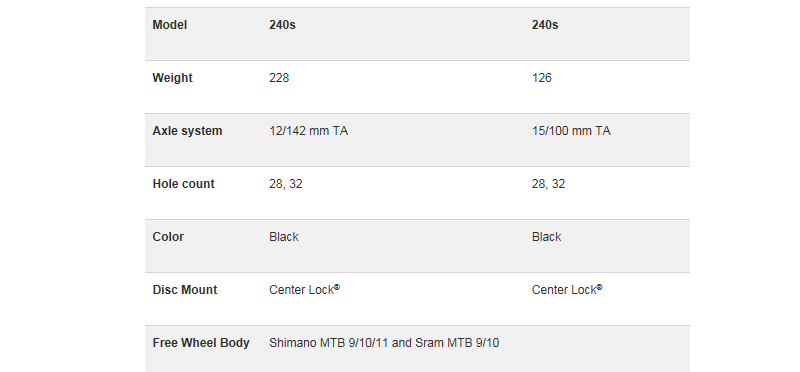Click the Model row header
800x372 pixels.
tap(169, 25)
